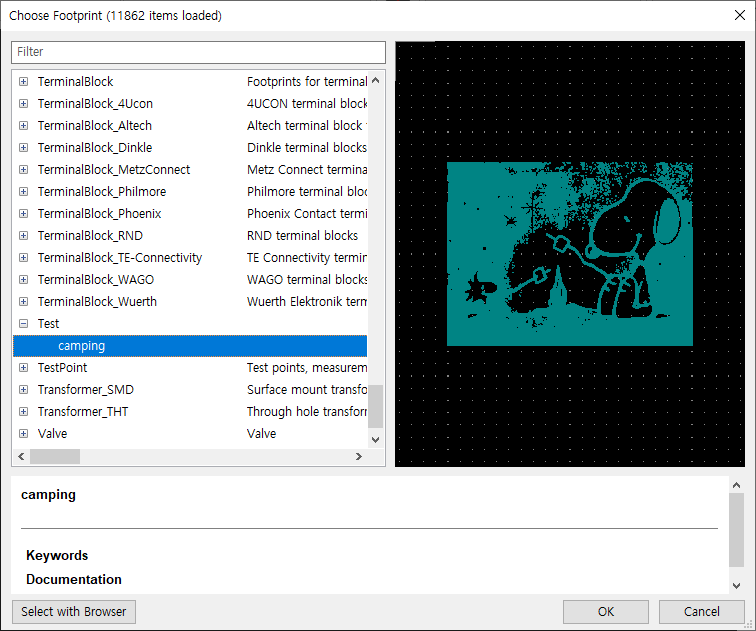Click the 'Test points, measurem' description

tap(307, 368)
